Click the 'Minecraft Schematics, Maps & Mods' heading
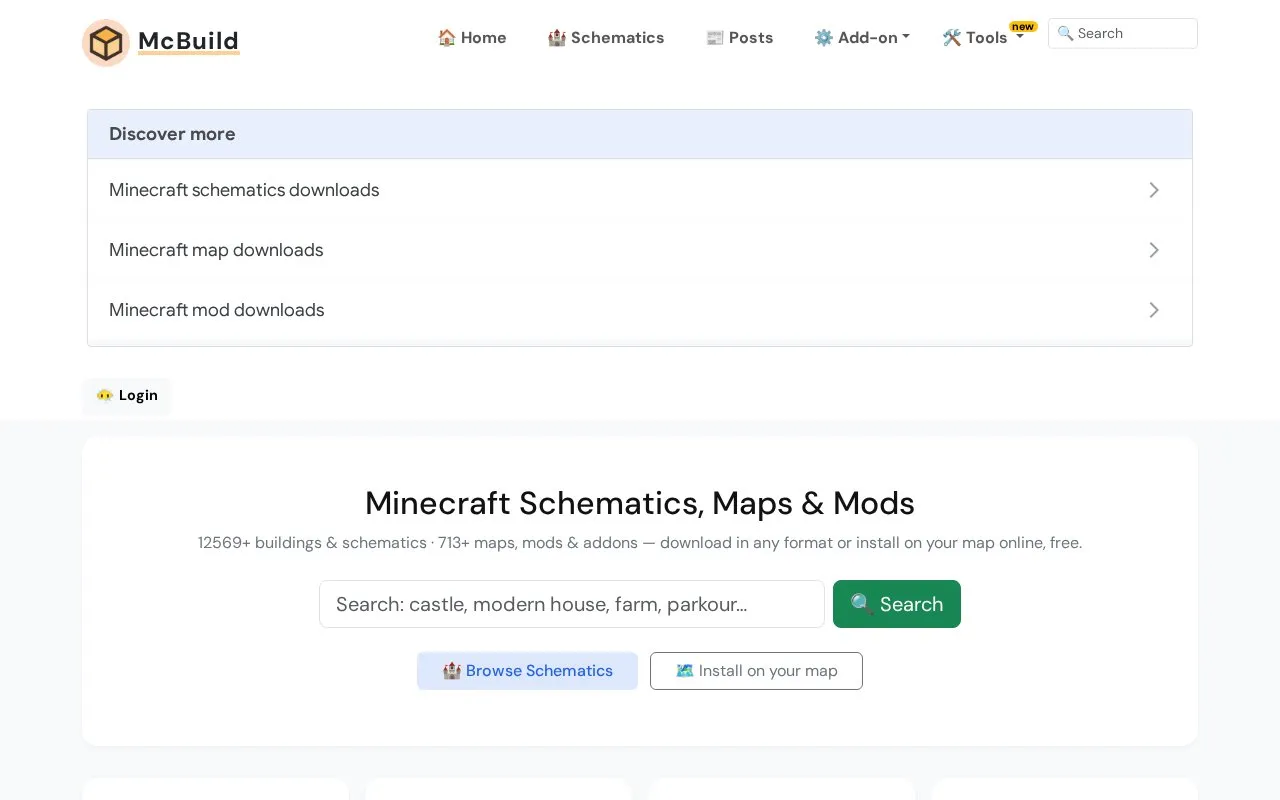Viewport: 1280px width, 800px height. pos(640,503)
